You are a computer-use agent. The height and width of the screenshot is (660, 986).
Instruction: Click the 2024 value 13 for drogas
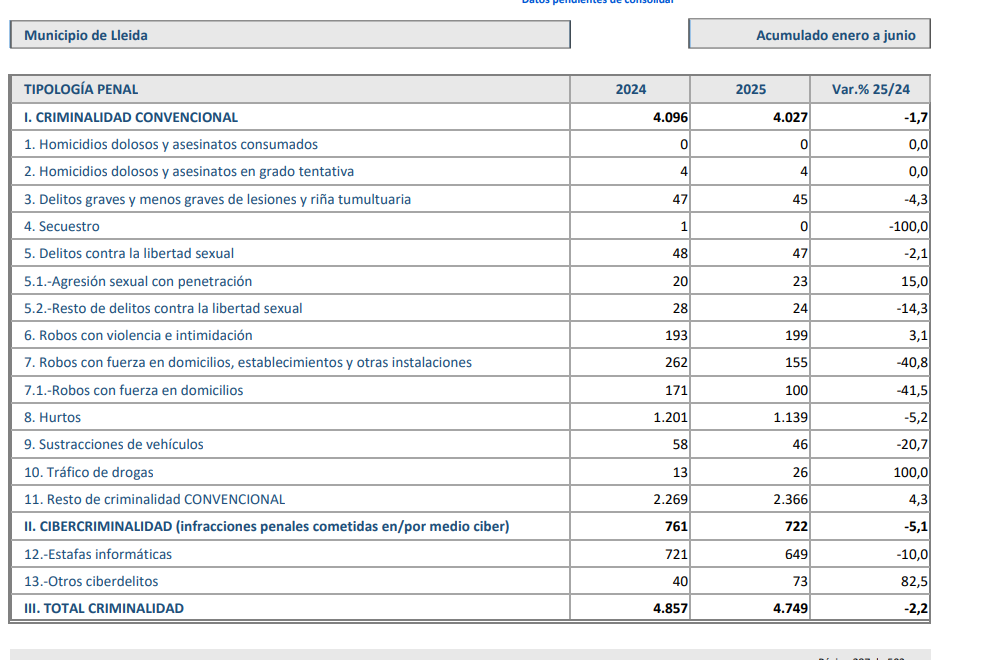[680, 471]
